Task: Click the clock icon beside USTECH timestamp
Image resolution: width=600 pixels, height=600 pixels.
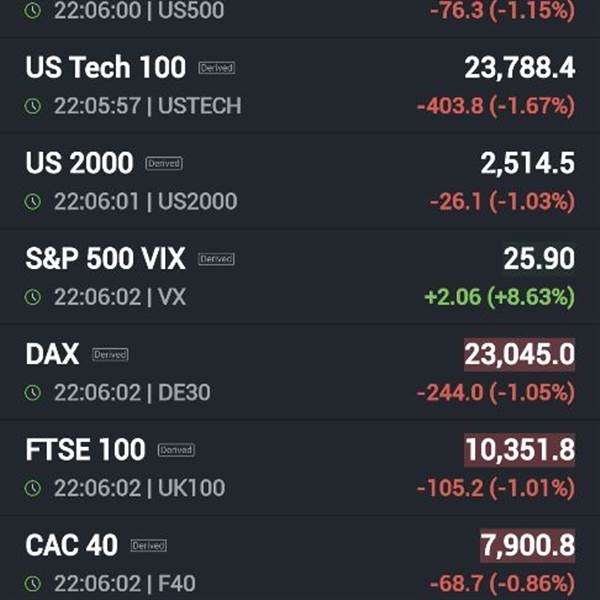Action: pos(33,106)
